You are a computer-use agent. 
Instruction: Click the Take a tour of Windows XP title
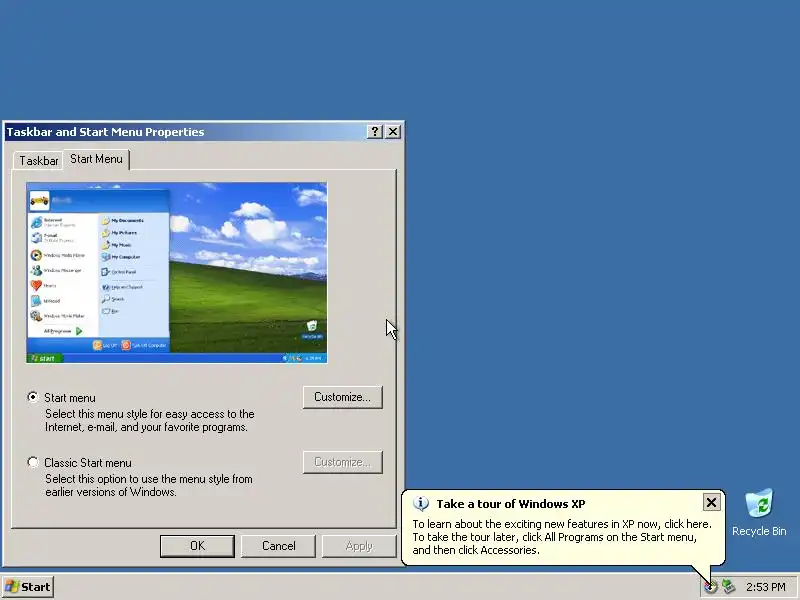511,504
